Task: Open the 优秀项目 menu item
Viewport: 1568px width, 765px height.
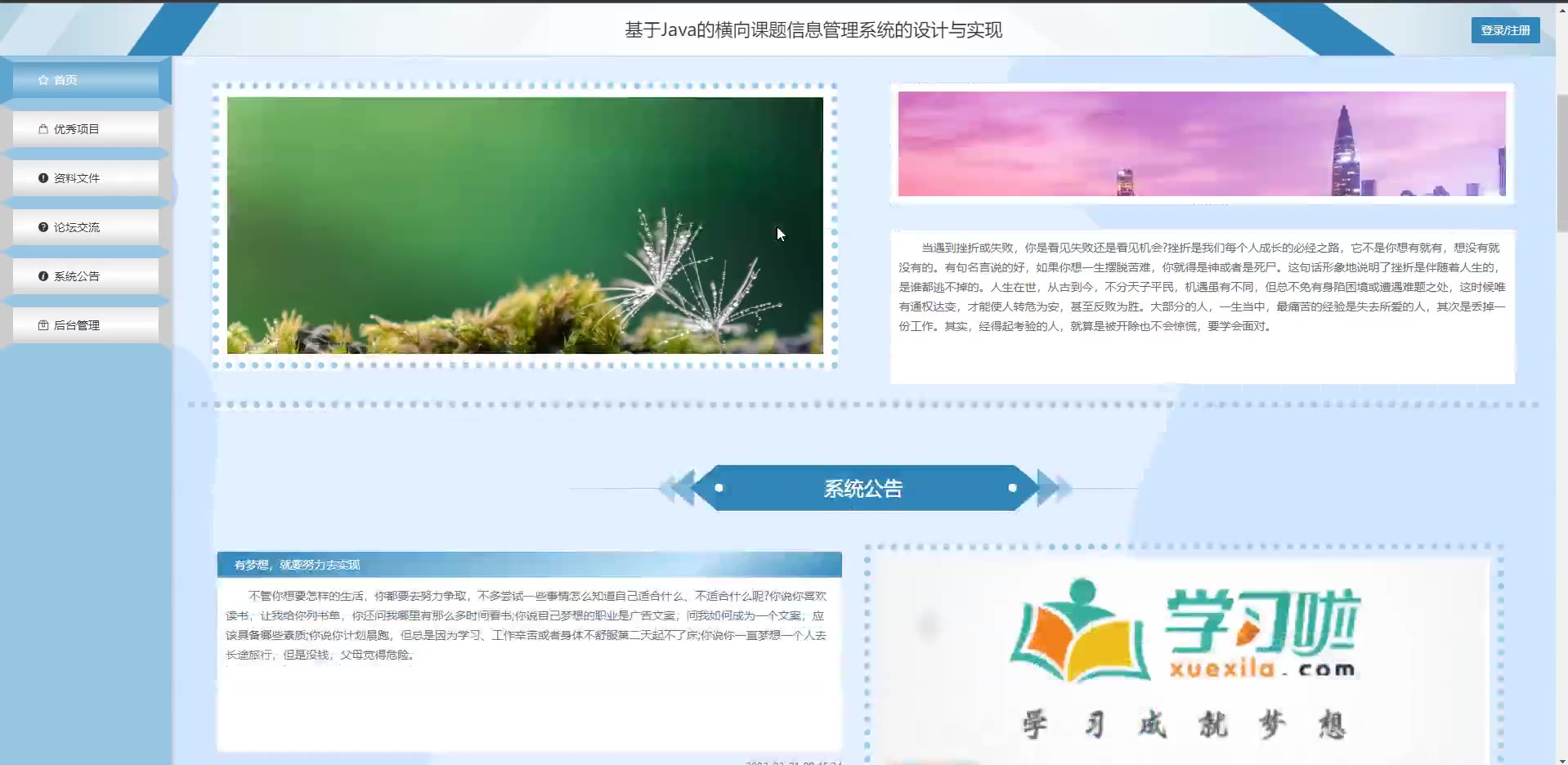Action: tap(86, 129)
